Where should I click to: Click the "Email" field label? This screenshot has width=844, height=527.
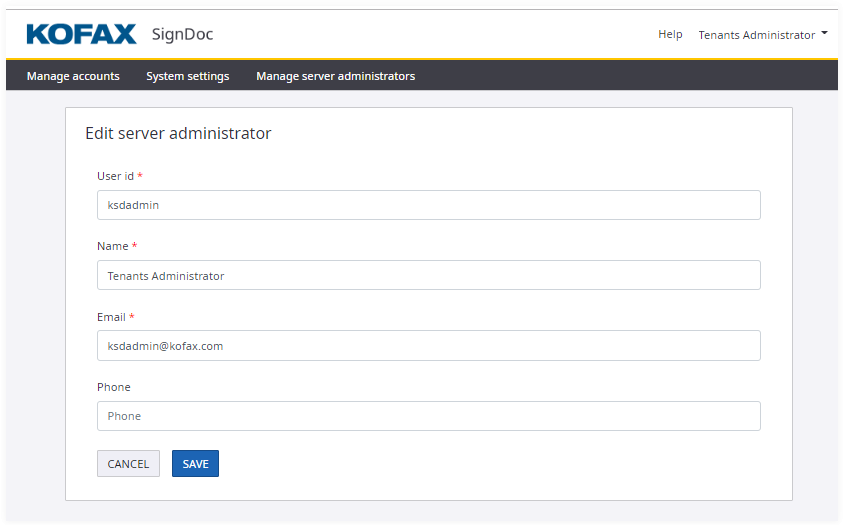pos(111,317)
